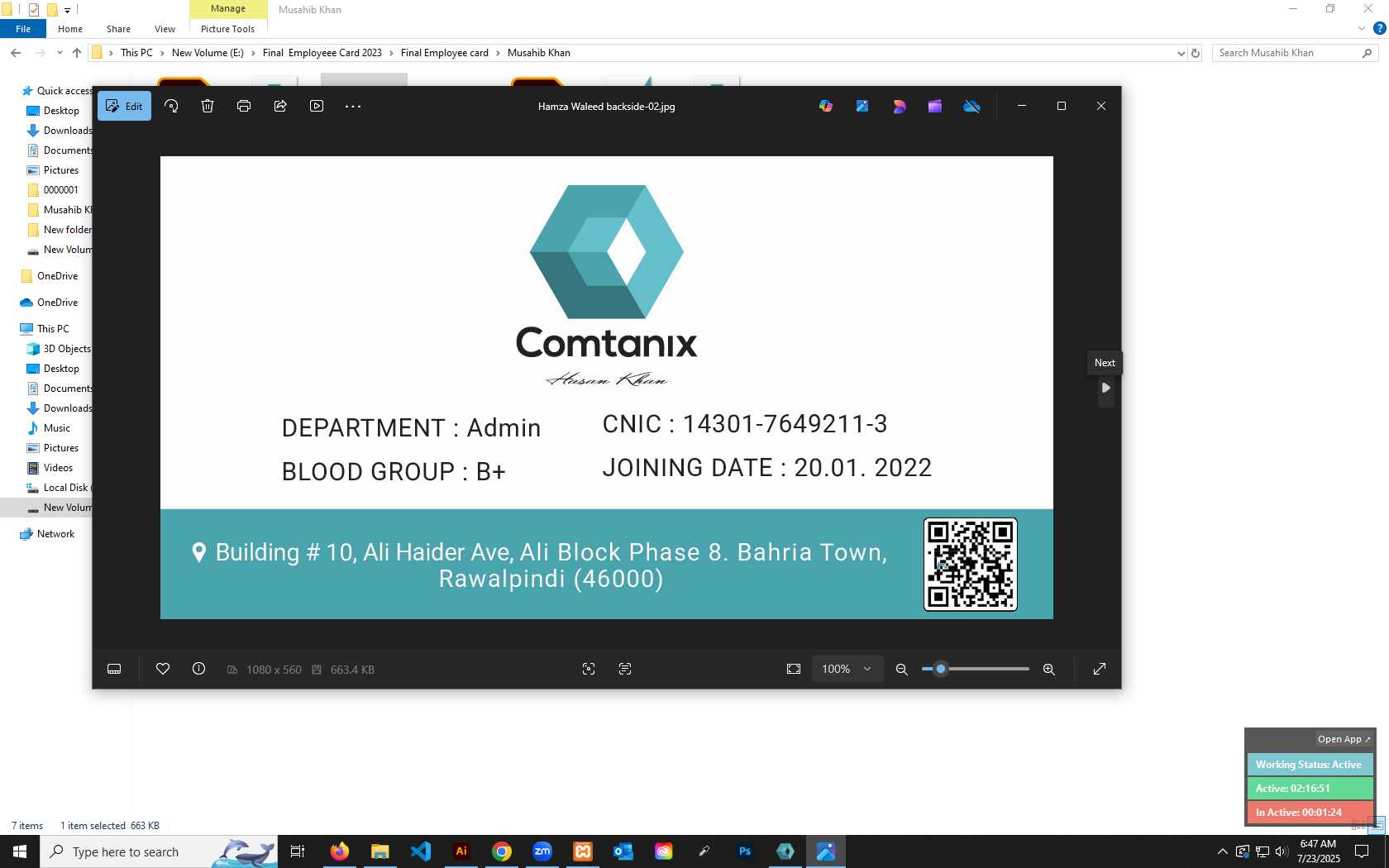Screen dimensions: 1389x868
Task: Click 'New Volume (E:)' in address path
Action: 208,53
